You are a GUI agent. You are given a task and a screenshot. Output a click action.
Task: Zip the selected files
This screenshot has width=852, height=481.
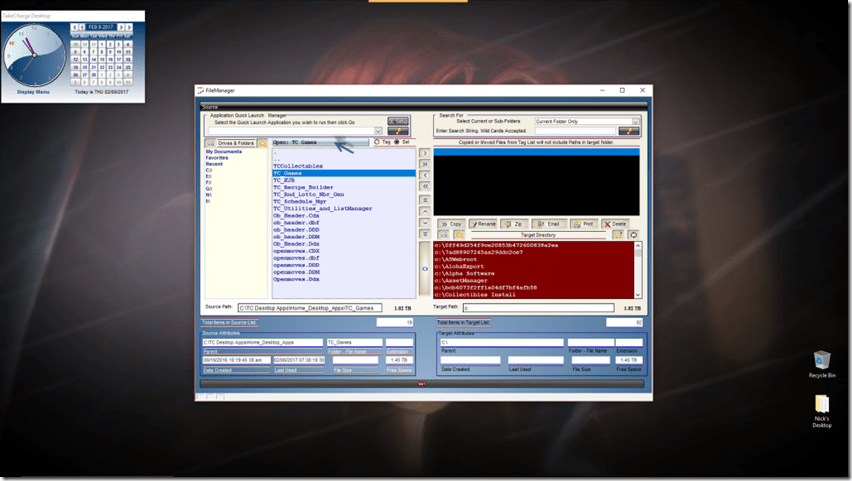[516, 224]
